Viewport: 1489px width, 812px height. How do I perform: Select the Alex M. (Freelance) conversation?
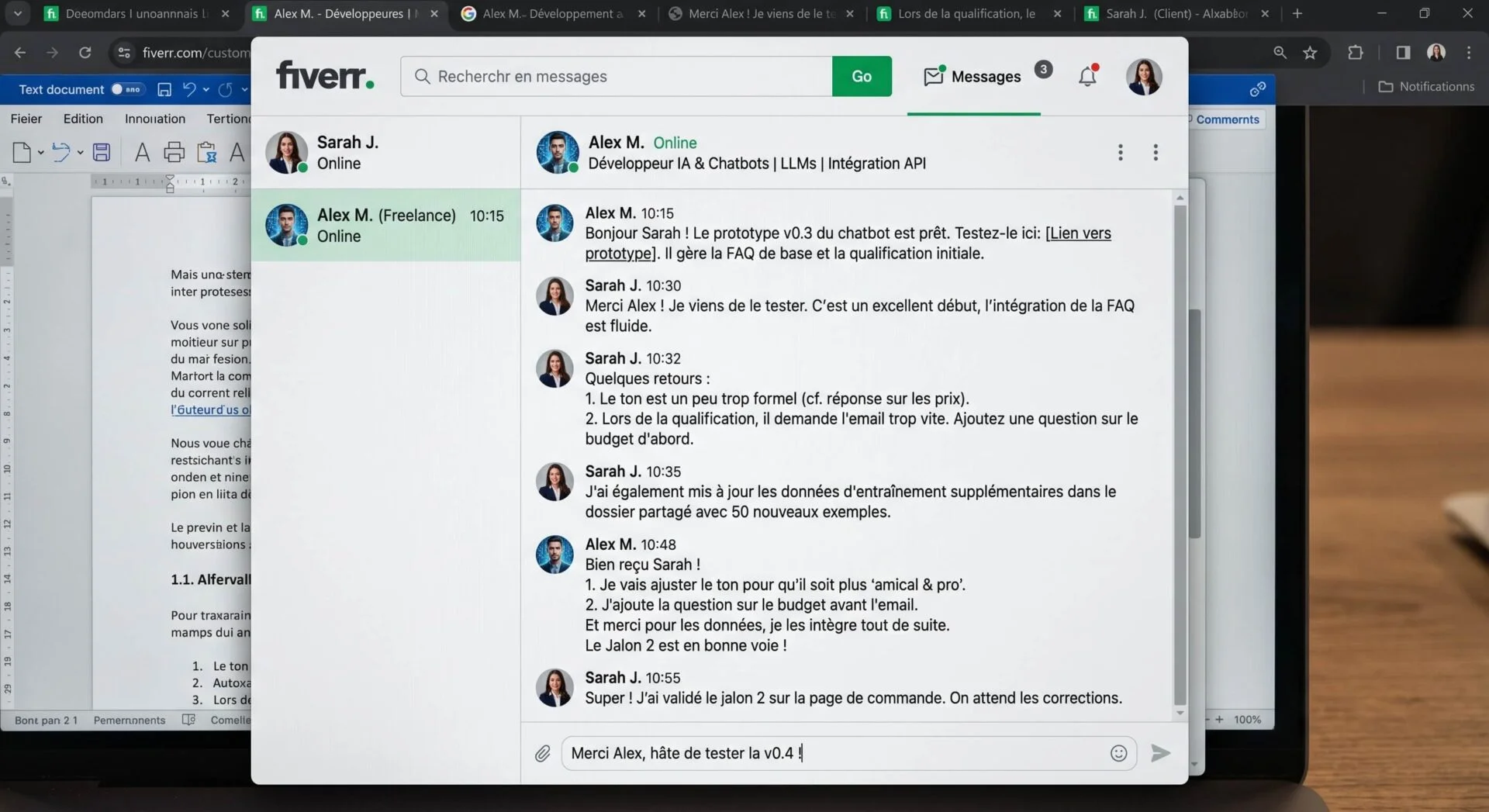click(385, 225)
